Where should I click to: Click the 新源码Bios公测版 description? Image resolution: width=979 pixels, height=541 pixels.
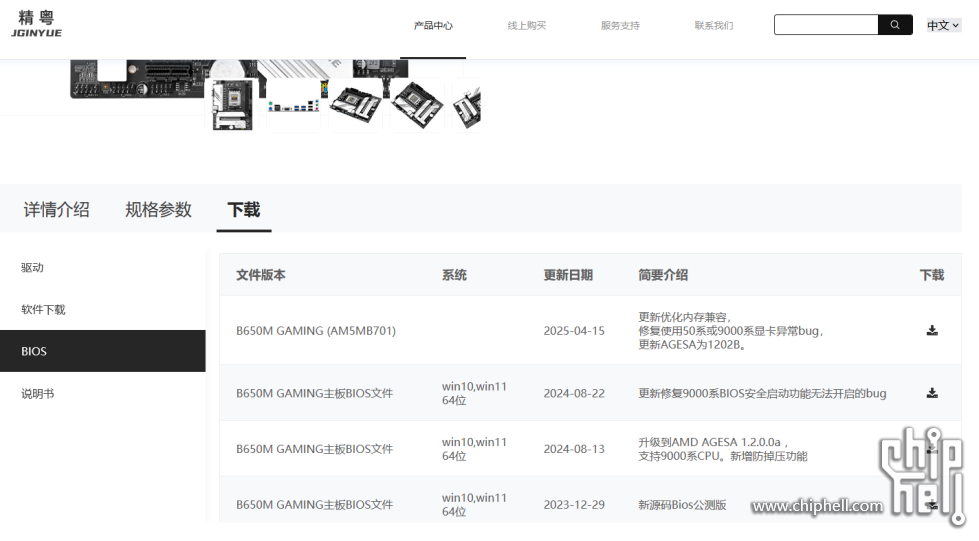682,504
